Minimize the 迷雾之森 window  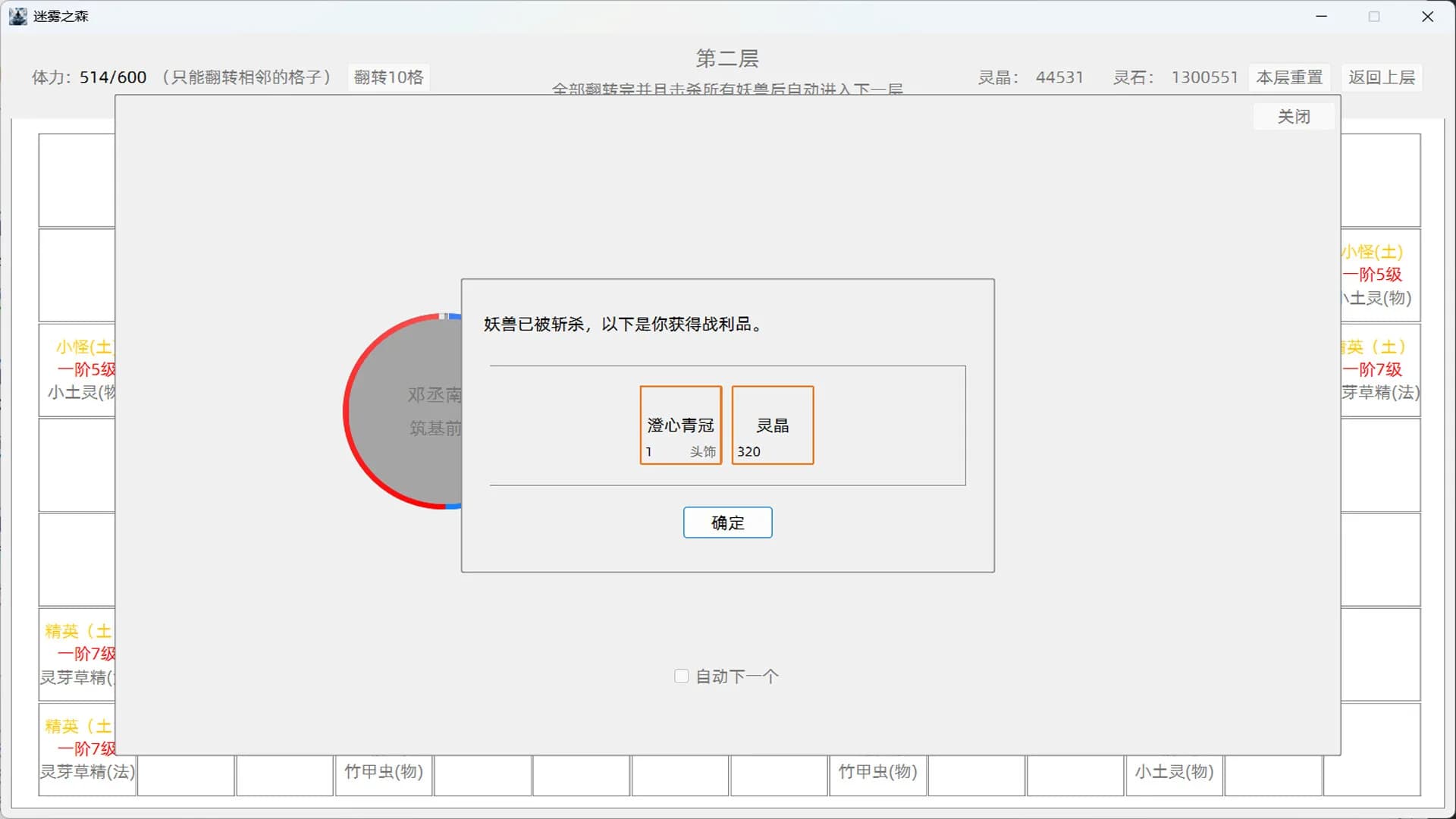(x=1321, y=16)
